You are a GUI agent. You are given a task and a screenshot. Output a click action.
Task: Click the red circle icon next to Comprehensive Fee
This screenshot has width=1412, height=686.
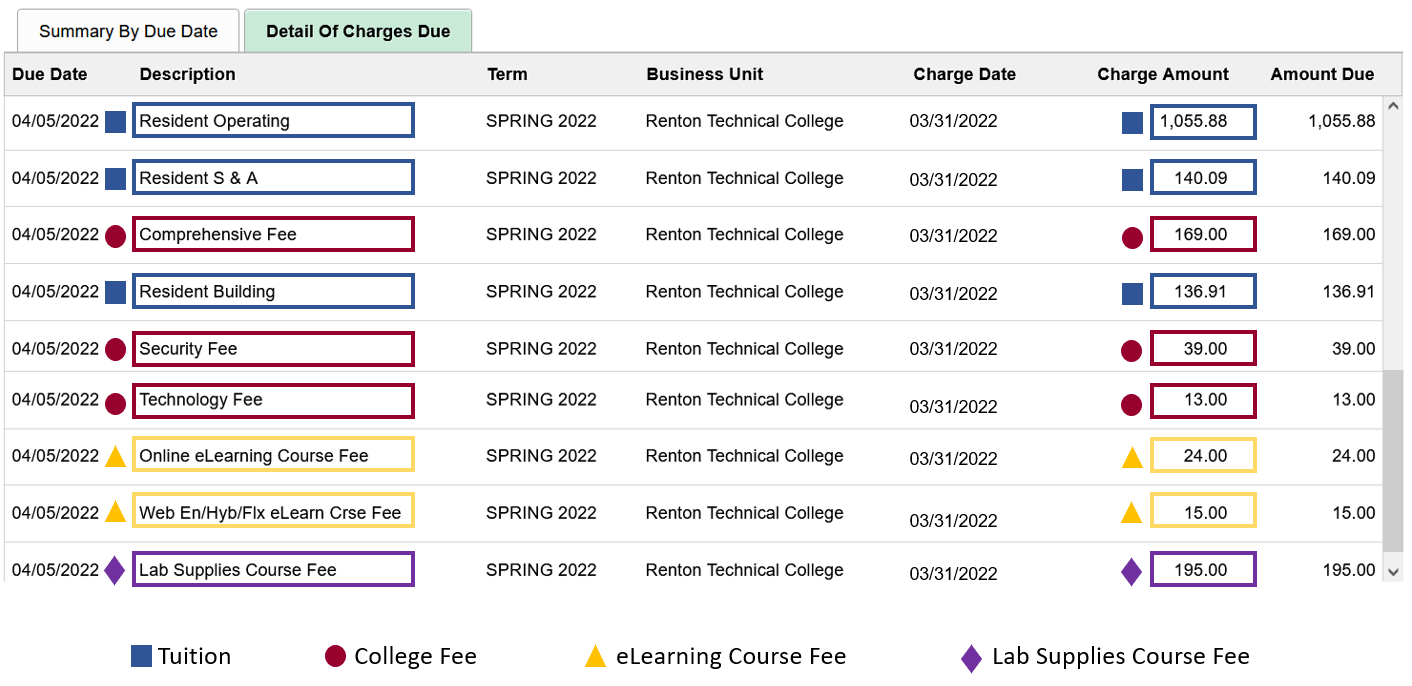click(115, 234)
